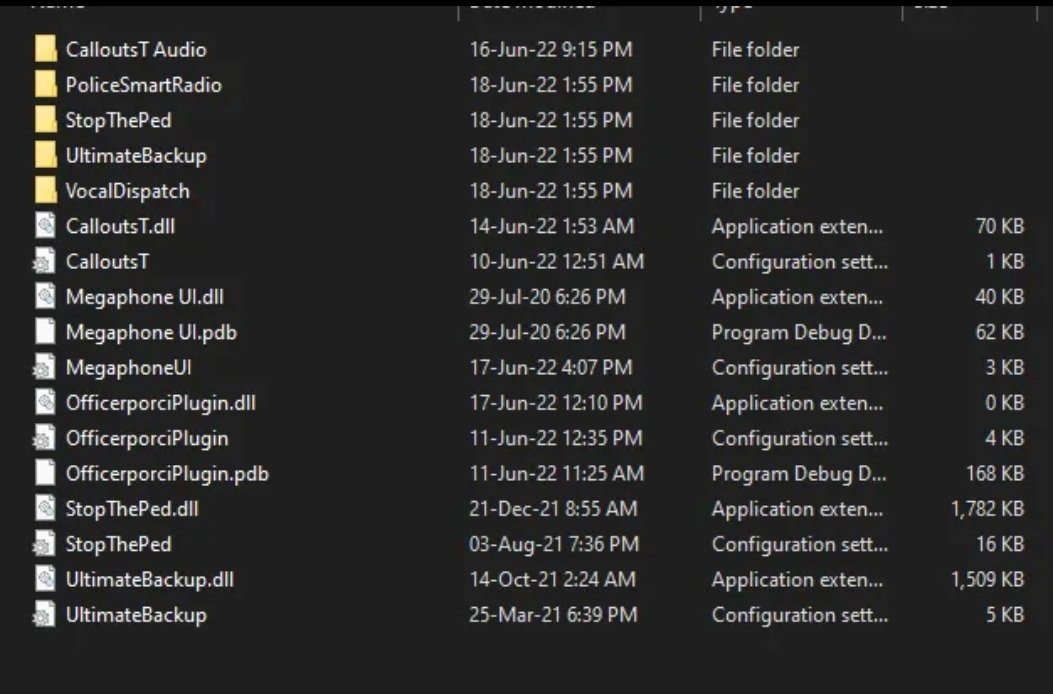Click the Megaphone UI.dll file name

click(142, 297)
